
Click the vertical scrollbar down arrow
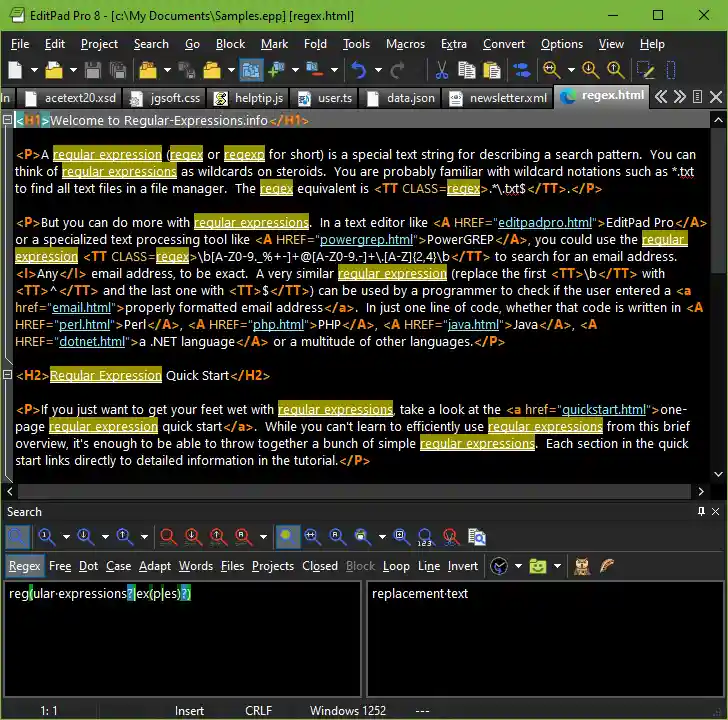[719, 474]
